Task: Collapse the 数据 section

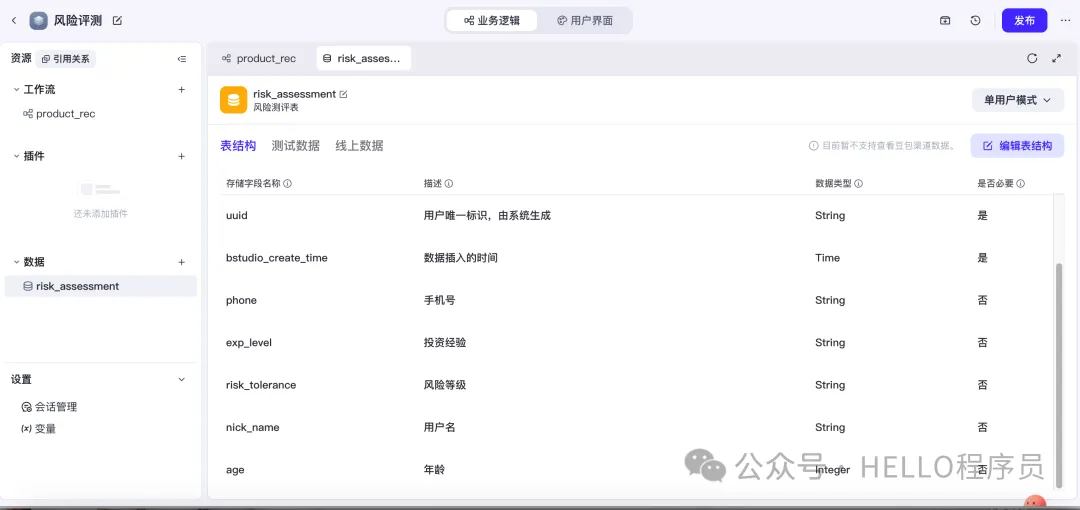Action: 17,262
